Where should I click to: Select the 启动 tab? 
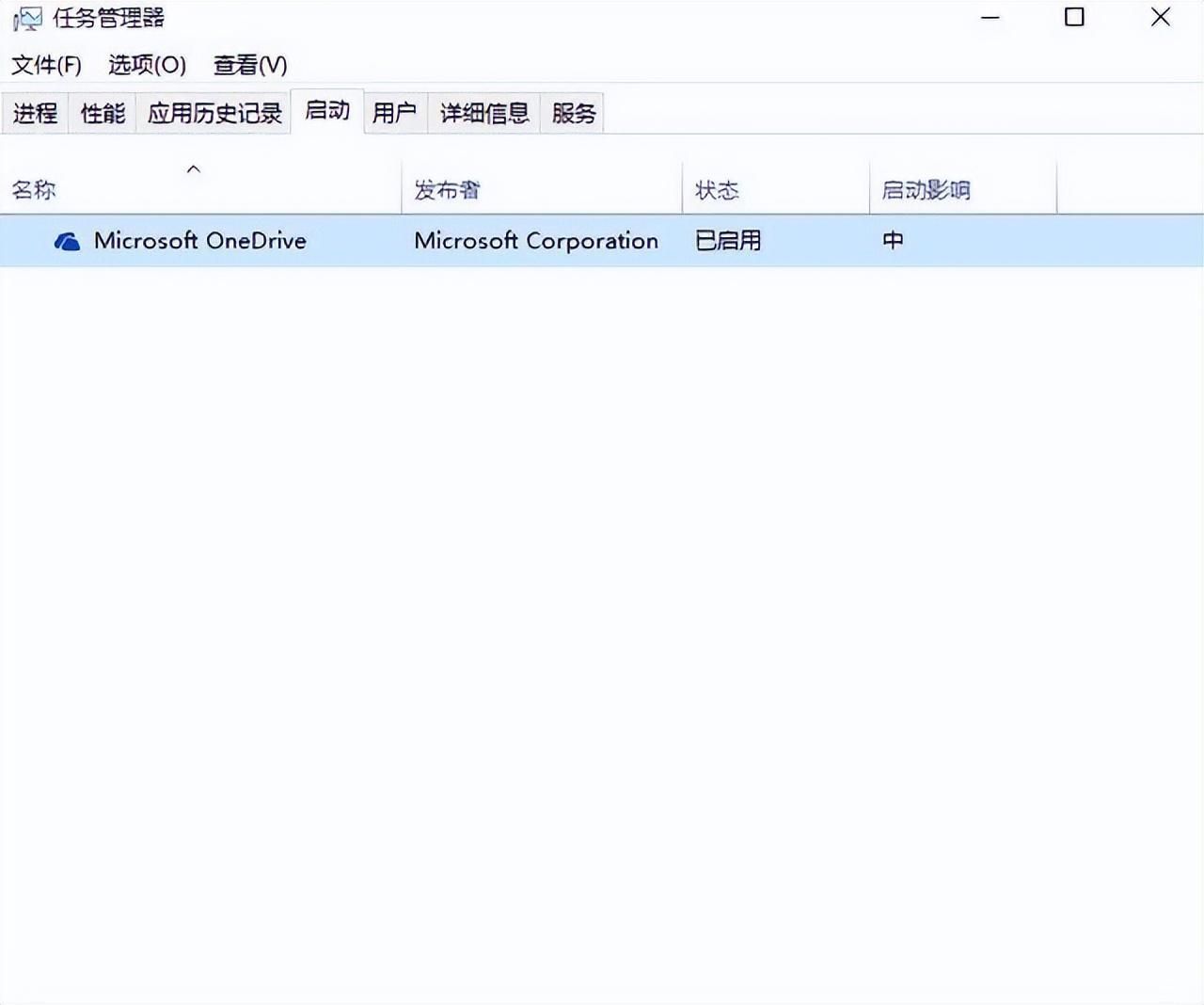coord(327,111)
